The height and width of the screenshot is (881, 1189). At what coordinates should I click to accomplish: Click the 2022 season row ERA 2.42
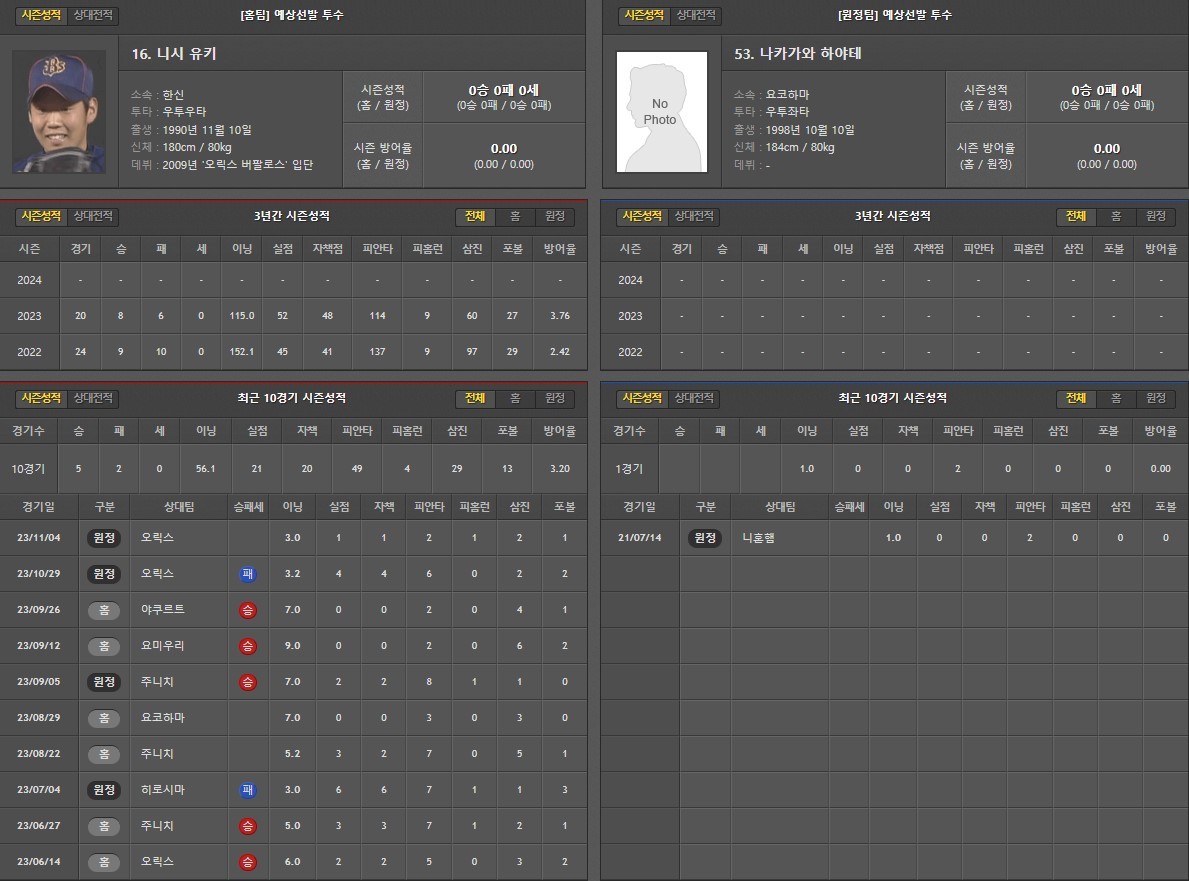[560, 352]
